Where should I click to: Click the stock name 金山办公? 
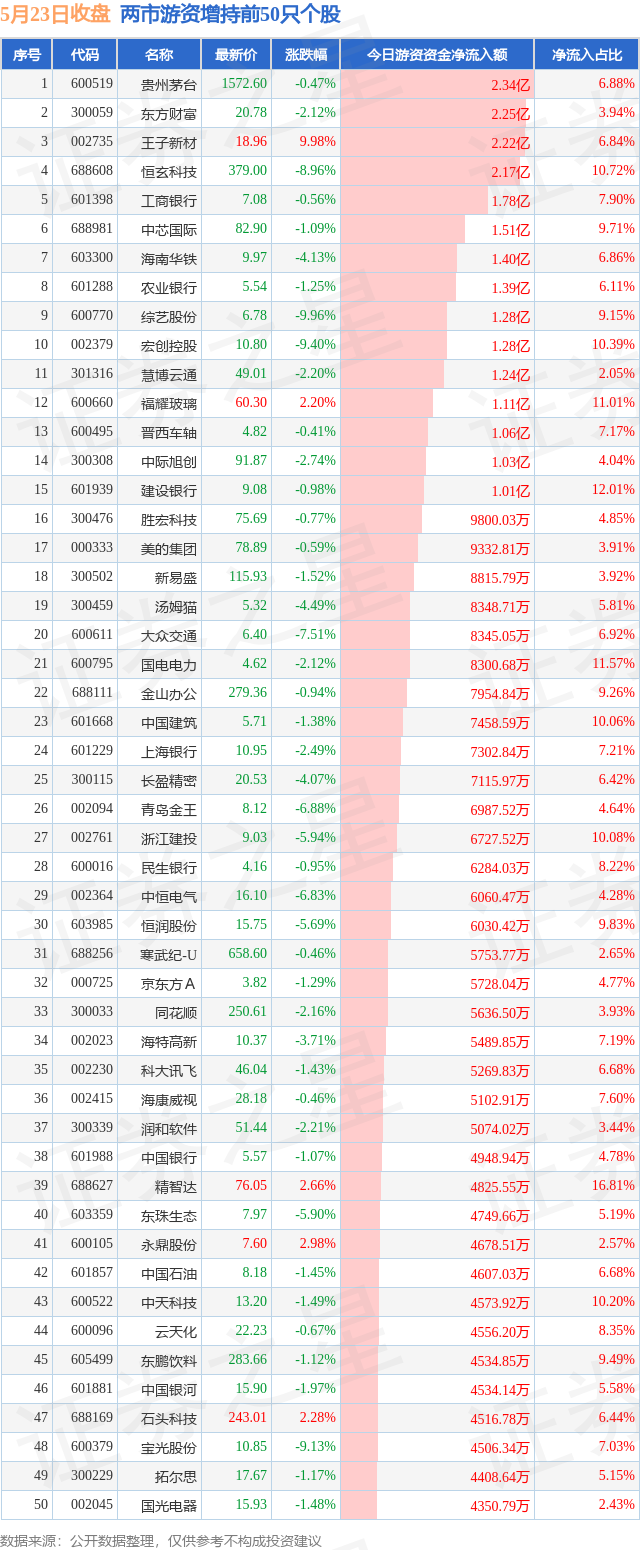169,693
